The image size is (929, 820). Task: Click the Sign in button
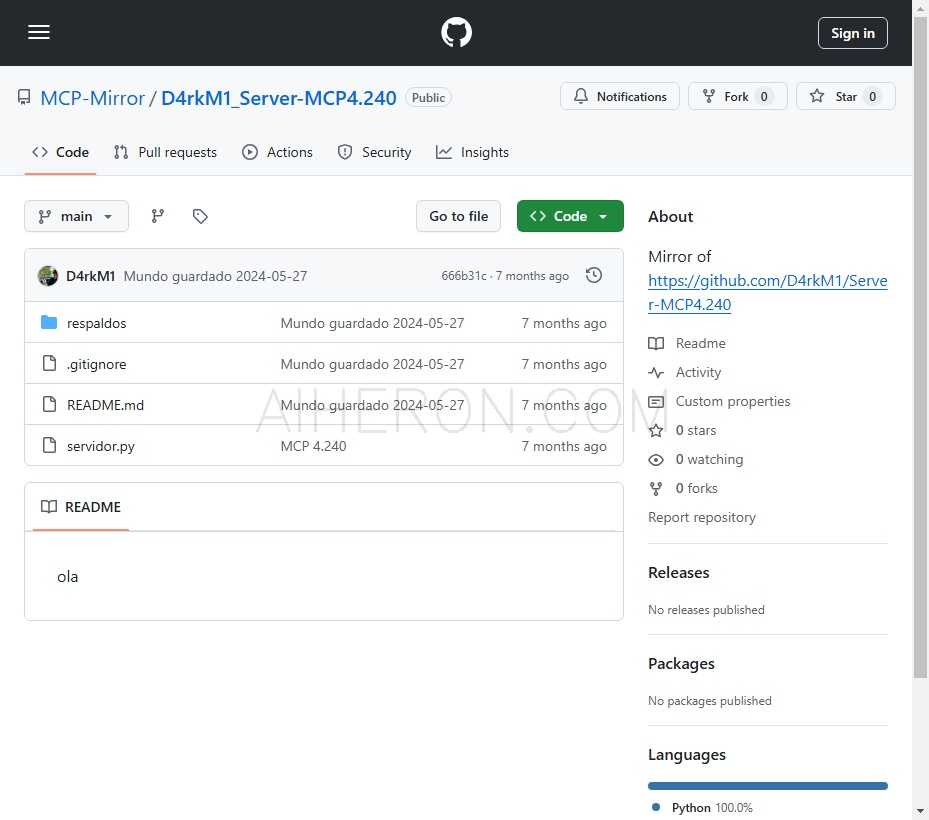click(852, 33)
